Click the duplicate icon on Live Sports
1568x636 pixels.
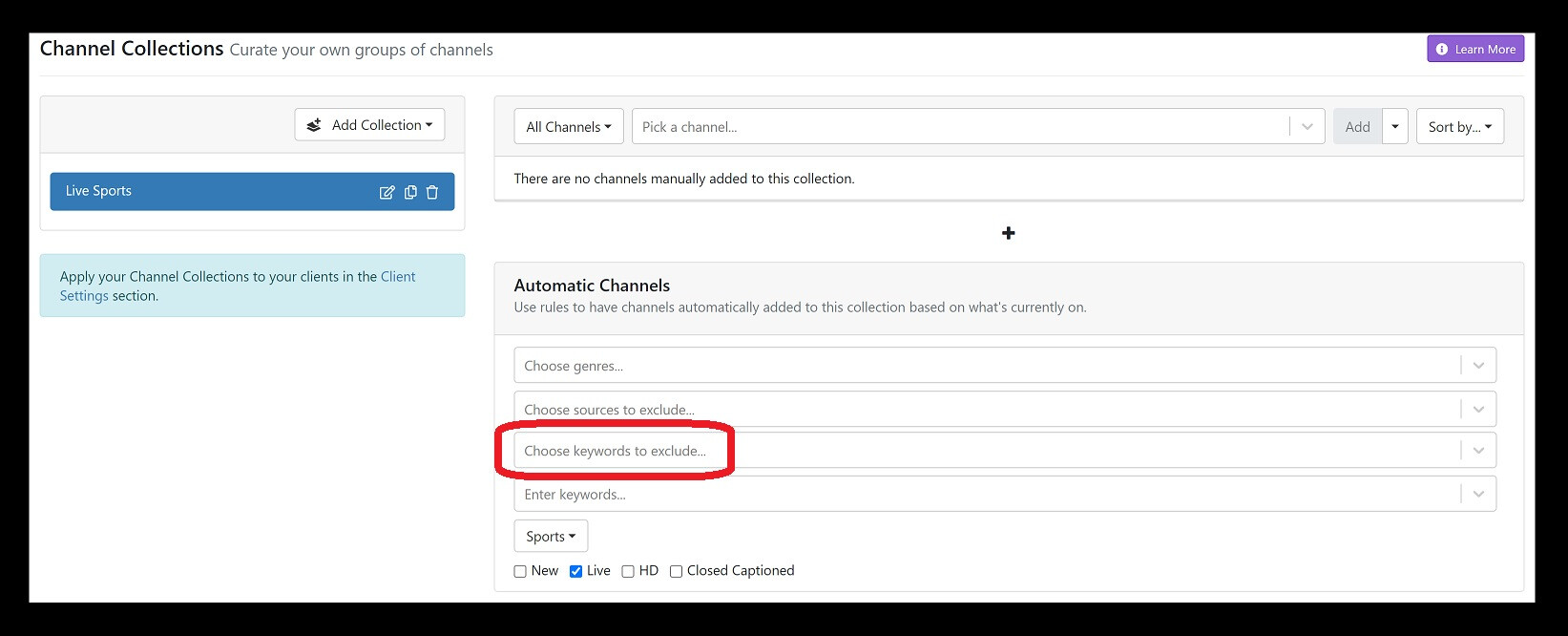click(410, 192)
